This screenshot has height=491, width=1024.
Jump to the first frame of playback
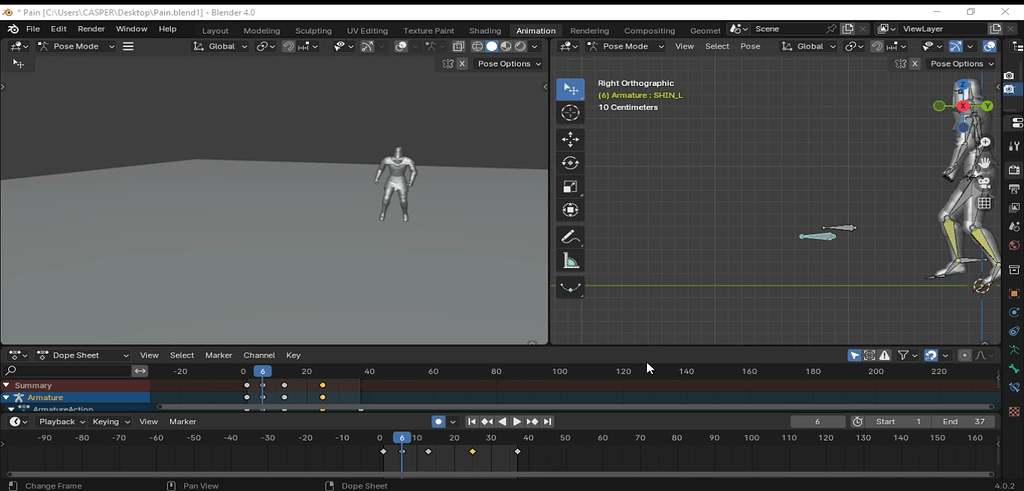coord(472,422)
